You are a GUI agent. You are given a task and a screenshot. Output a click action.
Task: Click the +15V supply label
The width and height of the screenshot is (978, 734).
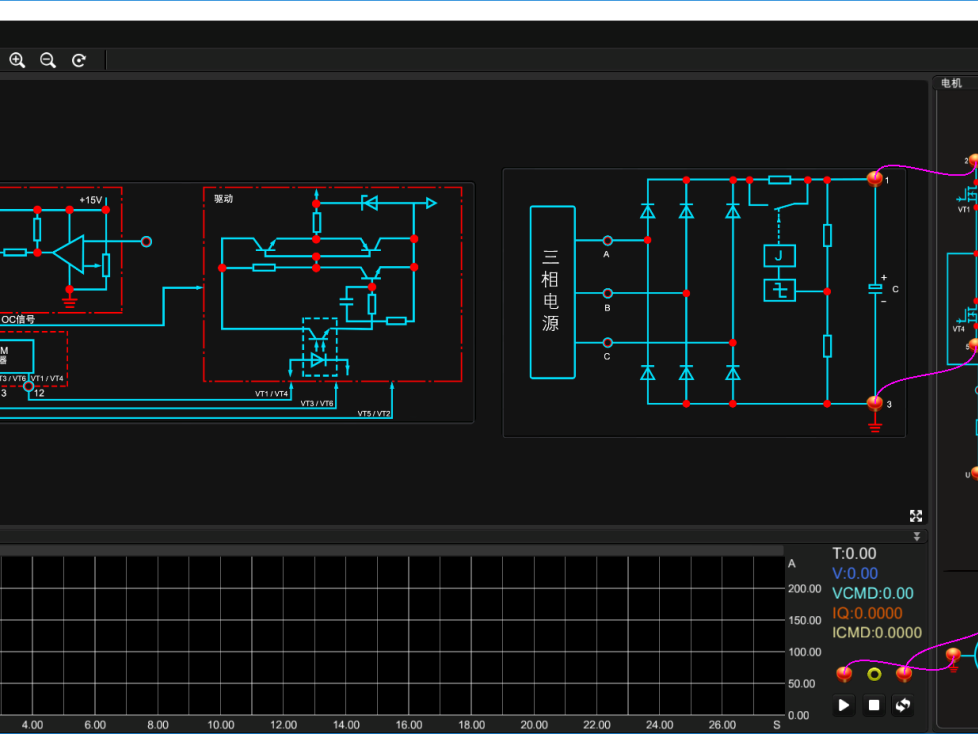tap(90, 200)
